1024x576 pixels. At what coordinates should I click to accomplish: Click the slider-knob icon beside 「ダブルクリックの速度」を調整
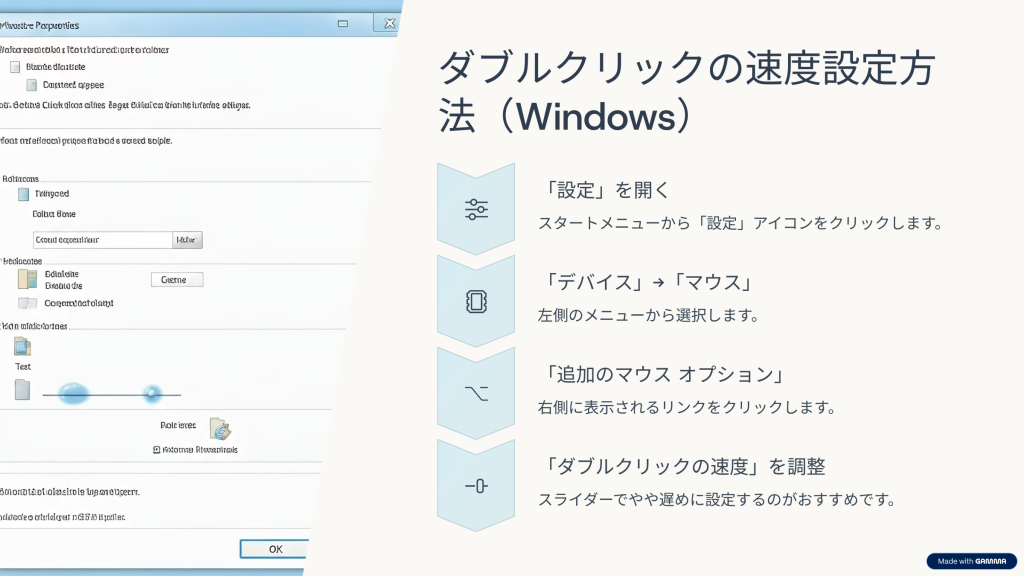(x=476, y=485)
